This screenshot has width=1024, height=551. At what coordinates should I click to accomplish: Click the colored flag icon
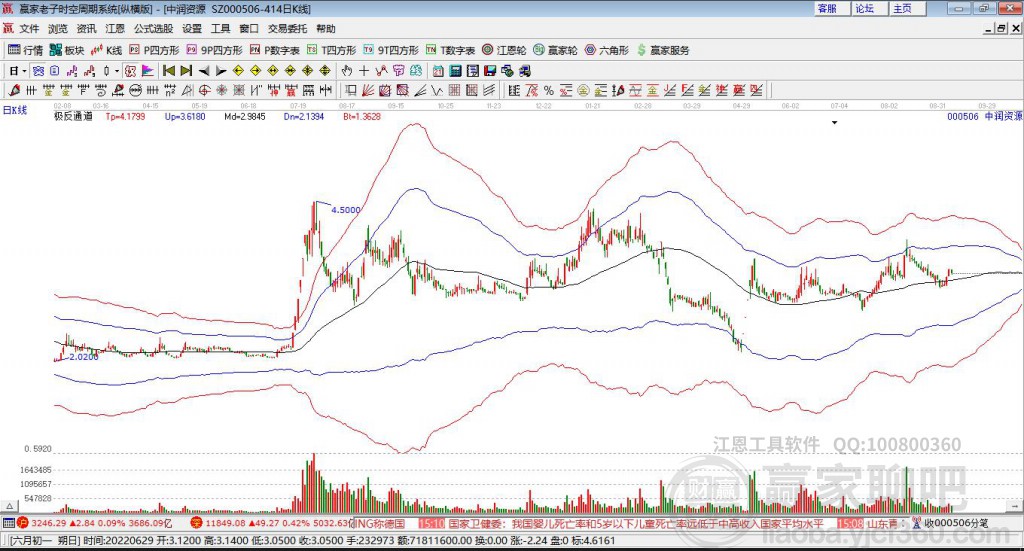pyautogui.click(x=148, y=71)
